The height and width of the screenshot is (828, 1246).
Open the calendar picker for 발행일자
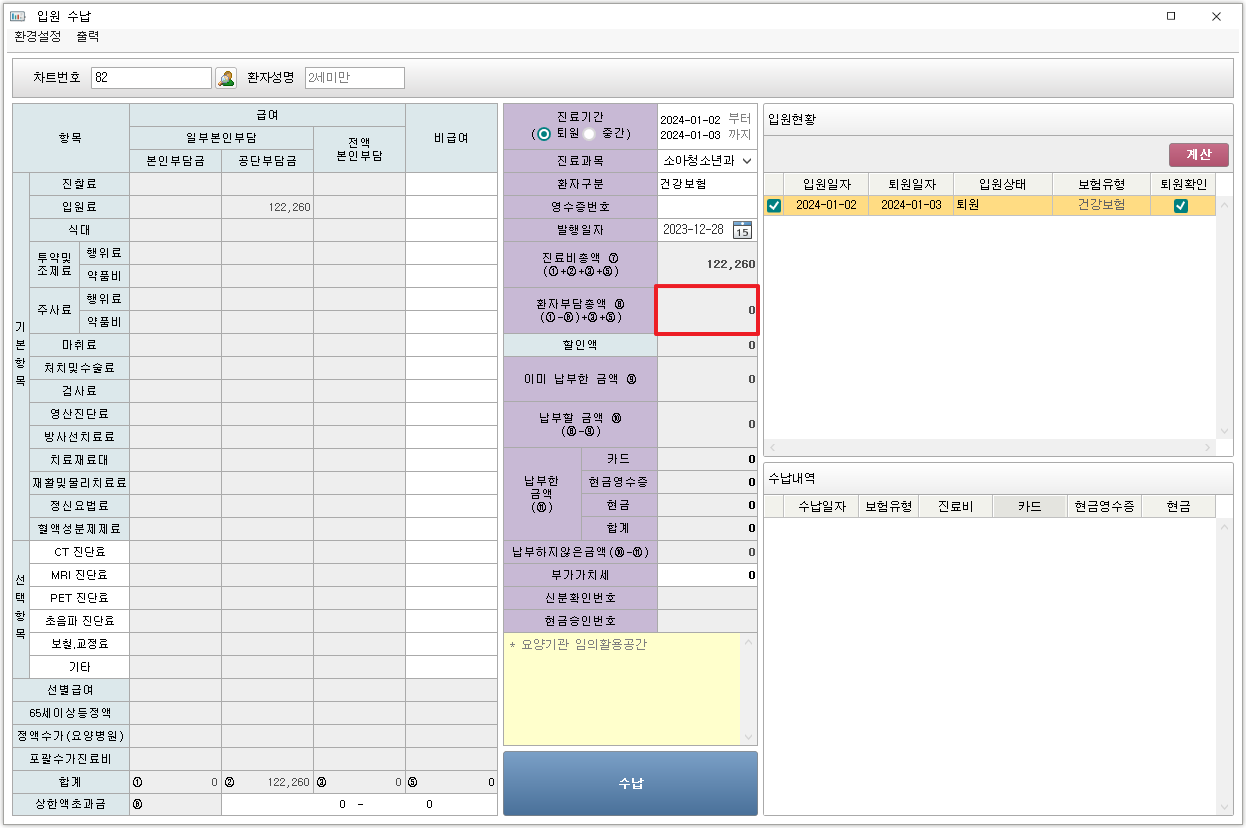(x=742, y=230)
